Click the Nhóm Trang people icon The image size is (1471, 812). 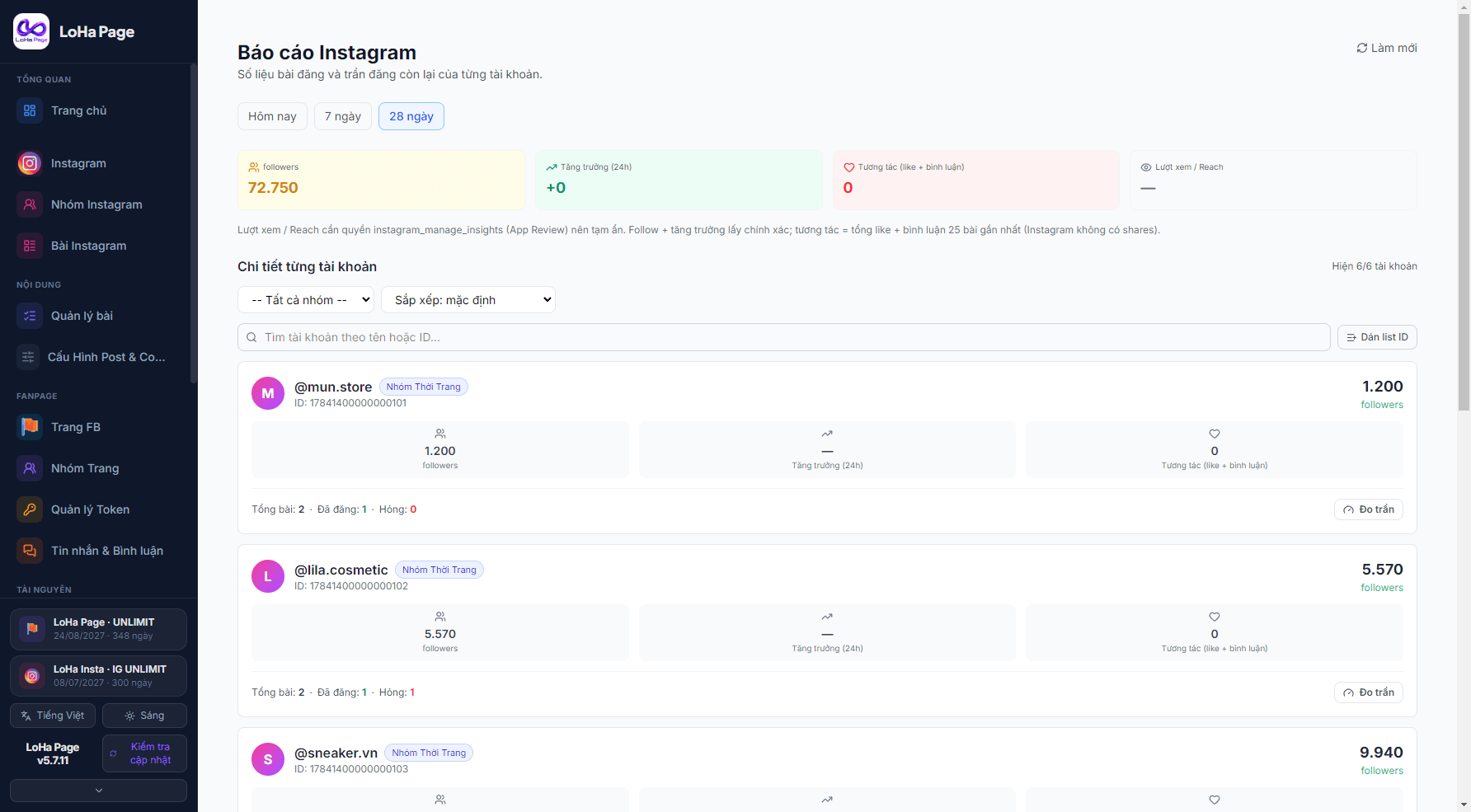(x=30, y=468)
